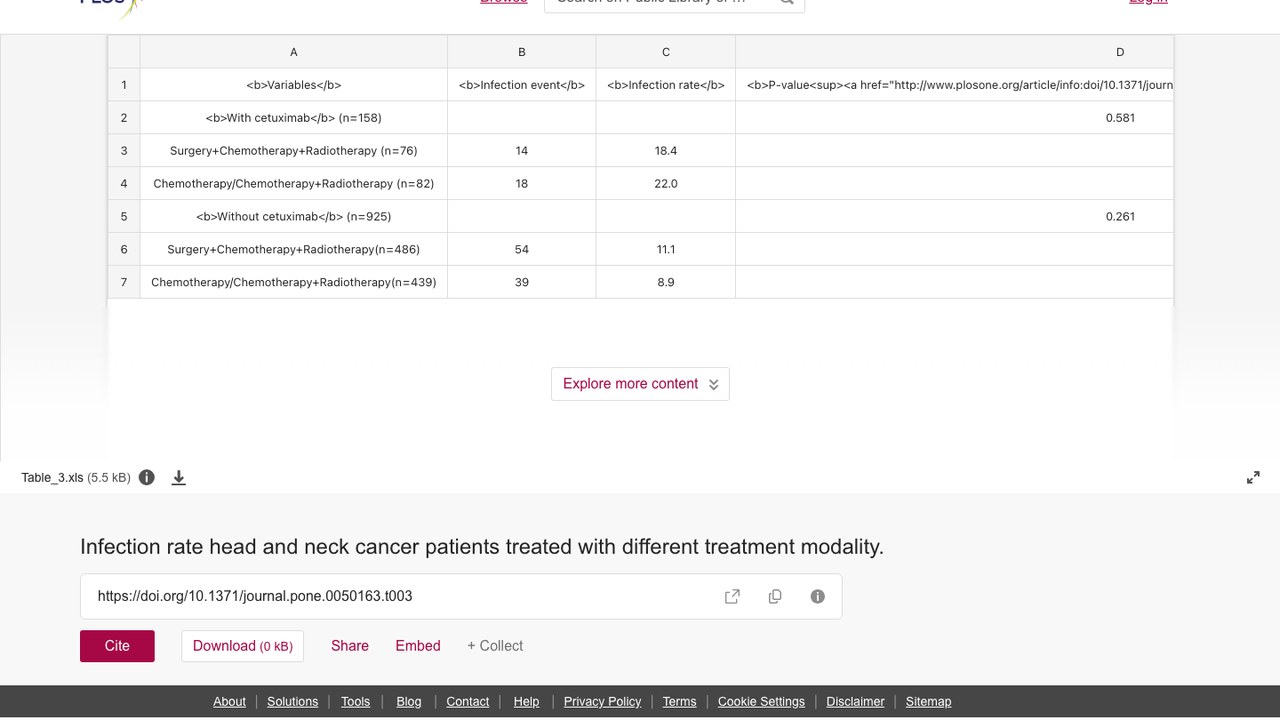Click the Infection event header cell
This screenshot has width=1280, height=720.
tap(522, 85)
